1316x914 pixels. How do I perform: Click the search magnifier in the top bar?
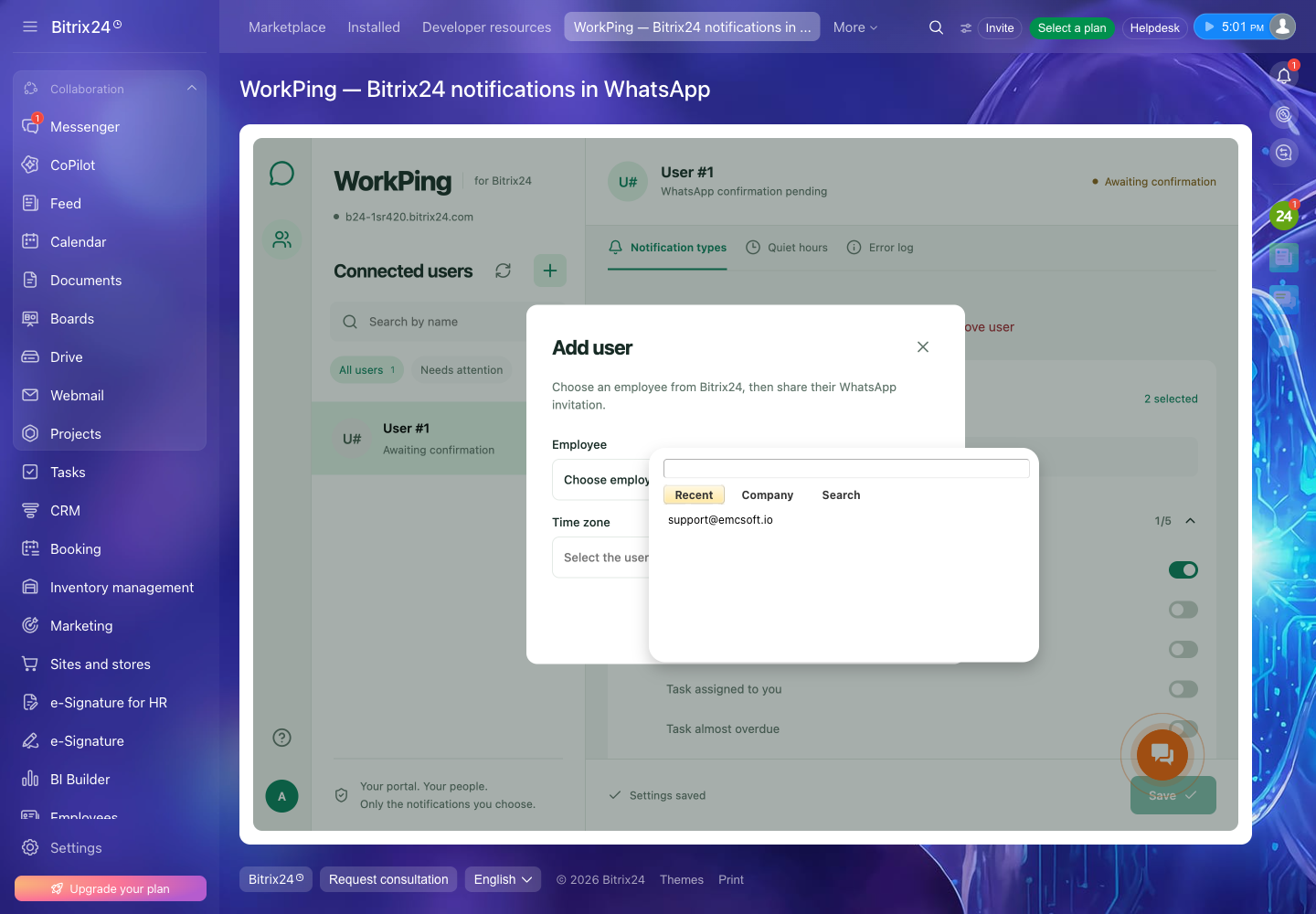pyautogui.click(x=936, y=27)
